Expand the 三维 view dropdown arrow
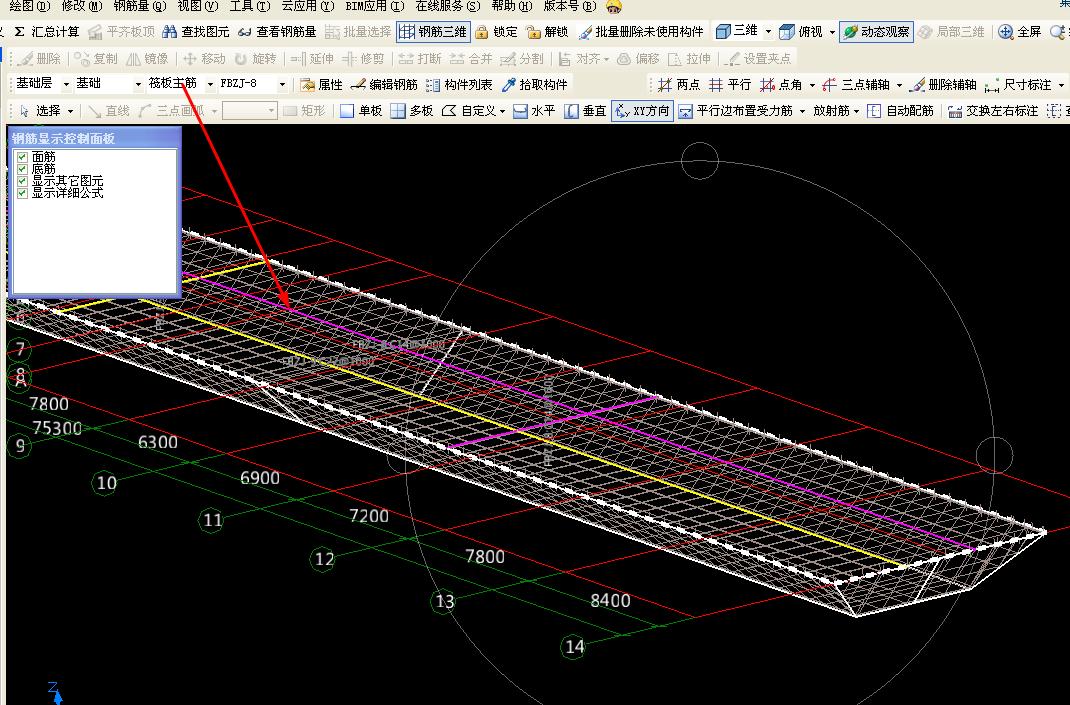This screenshot has height=705, width=1070. point(768,31)
